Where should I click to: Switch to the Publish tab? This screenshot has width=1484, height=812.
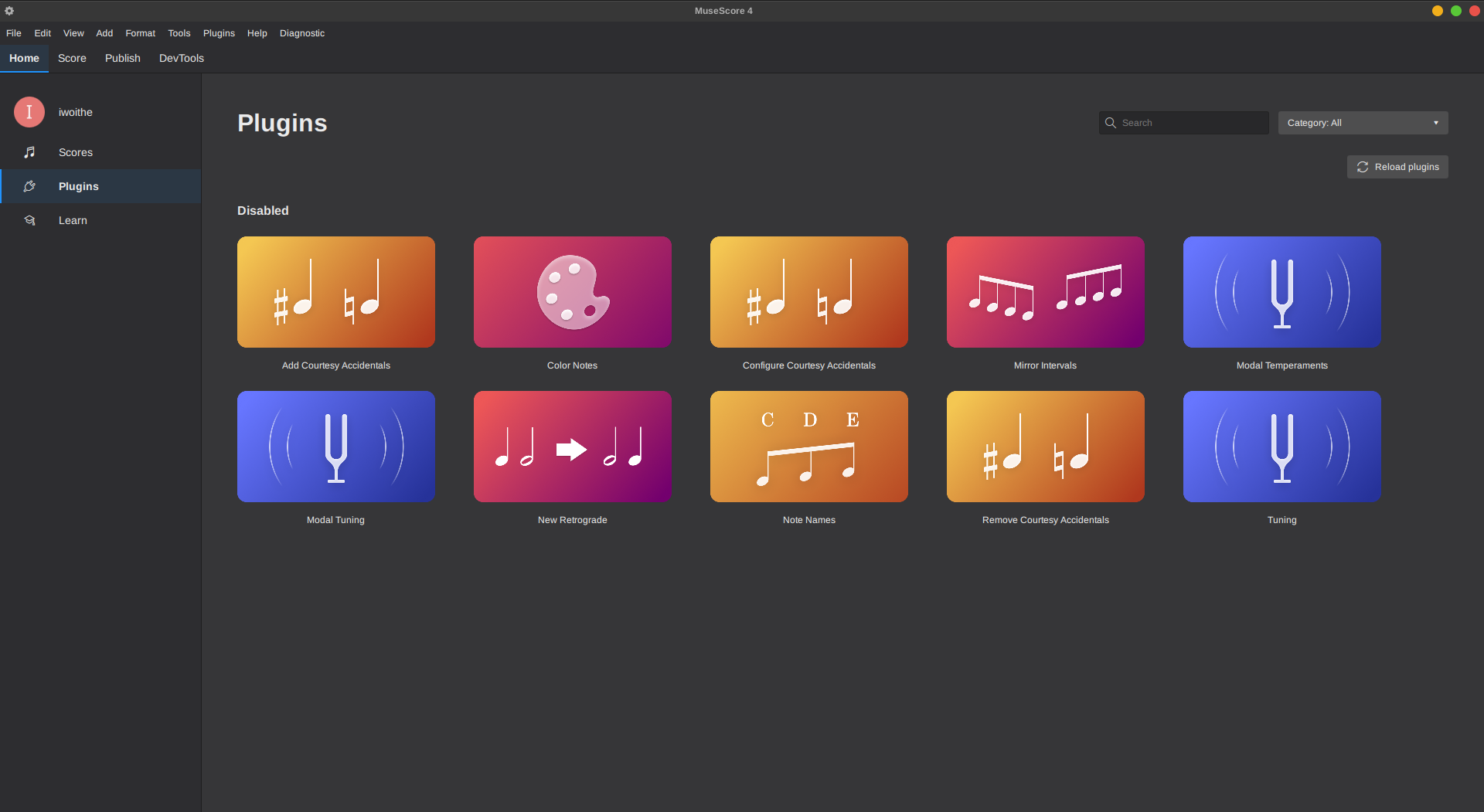pyautogui.click(x=122, y=58)
